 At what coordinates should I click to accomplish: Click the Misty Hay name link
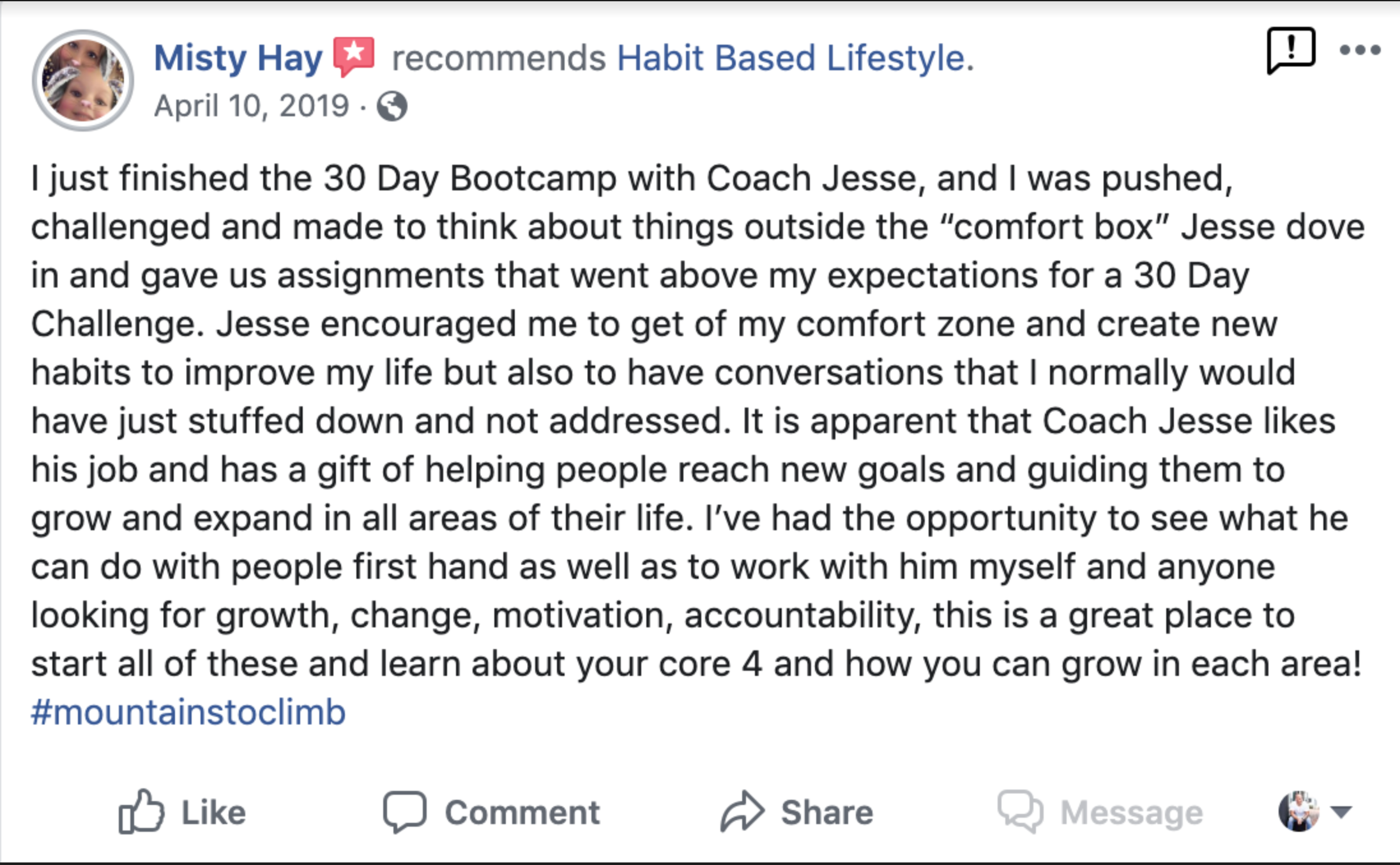238,58
